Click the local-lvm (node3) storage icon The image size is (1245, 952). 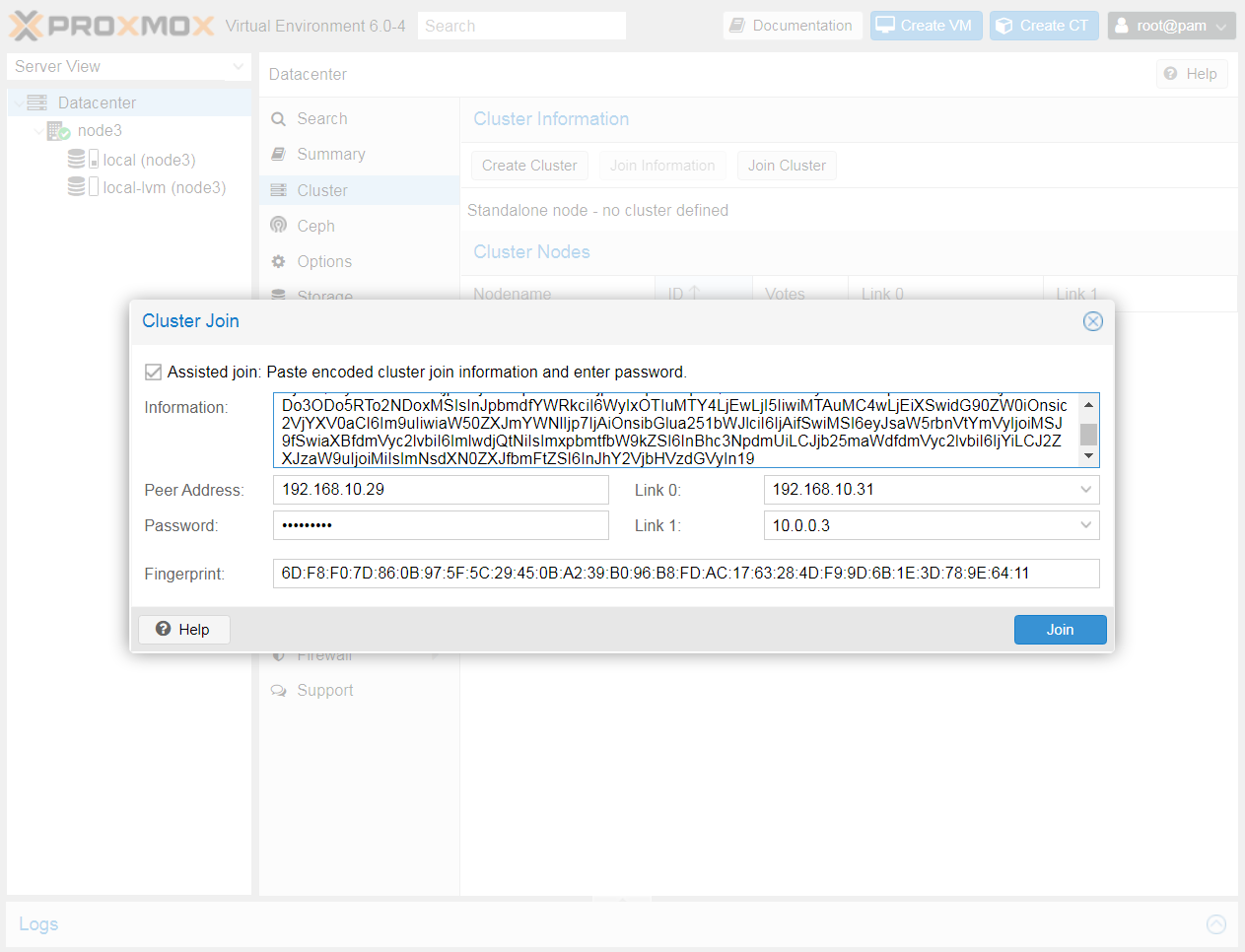click(x=82, y=186)
